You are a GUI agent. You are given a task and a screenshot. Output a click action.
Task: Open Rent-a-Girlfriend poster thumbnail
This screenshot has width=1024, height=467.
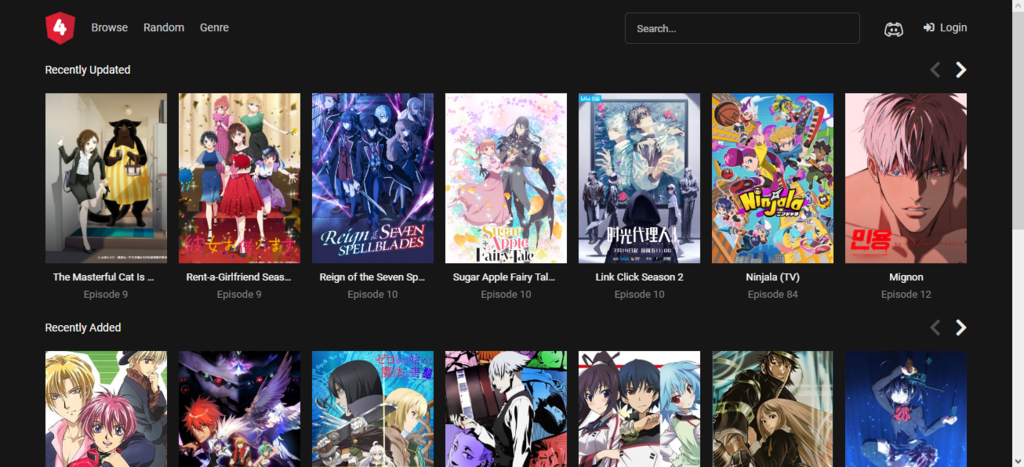240,178
